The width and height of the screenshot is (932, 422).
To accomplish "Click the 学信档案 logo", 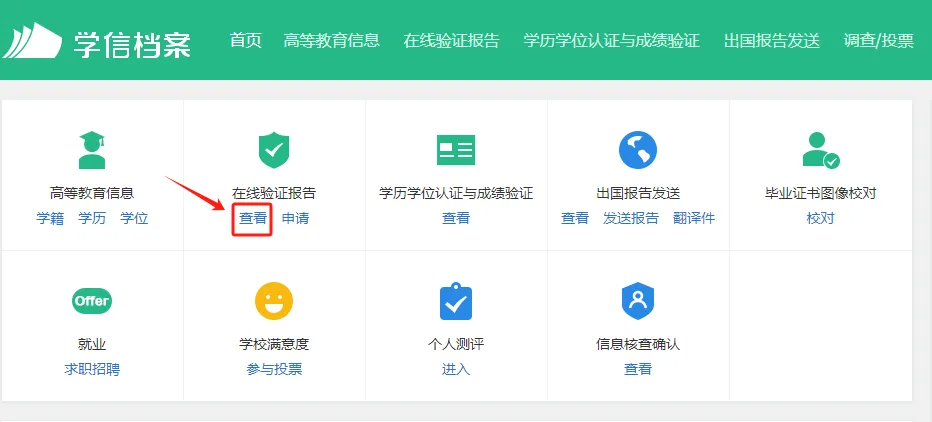I will click(x=97, y=41).
